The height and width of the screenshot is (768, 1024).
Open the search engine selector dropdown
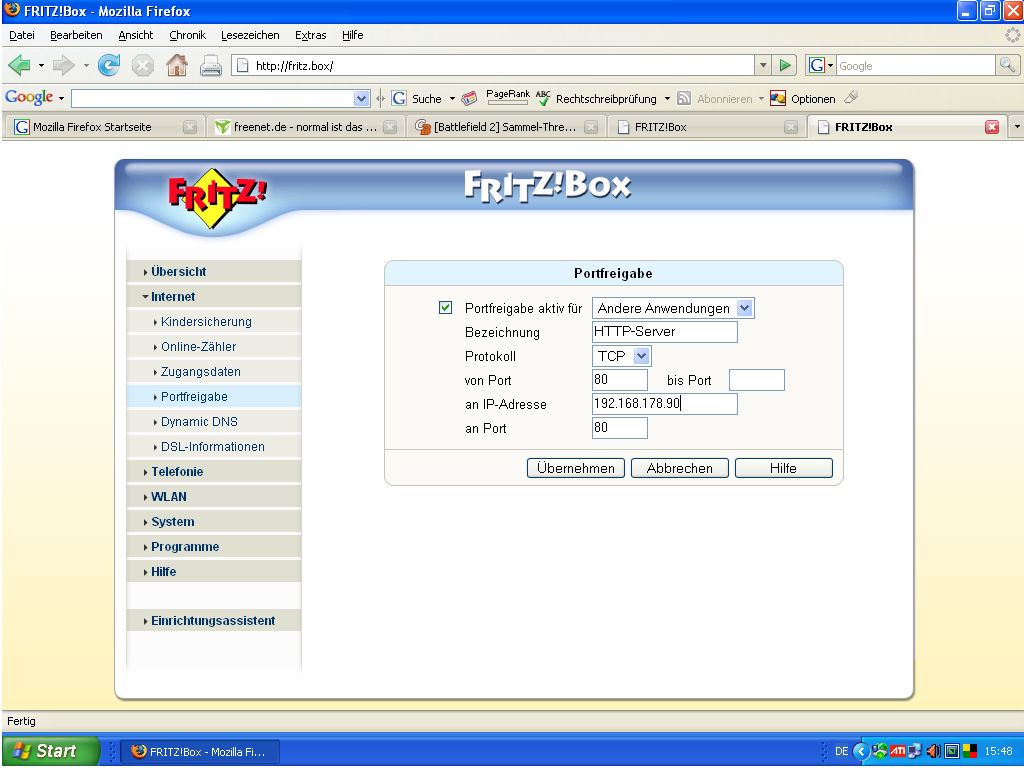pyautogui.click(x=822, y=65)
